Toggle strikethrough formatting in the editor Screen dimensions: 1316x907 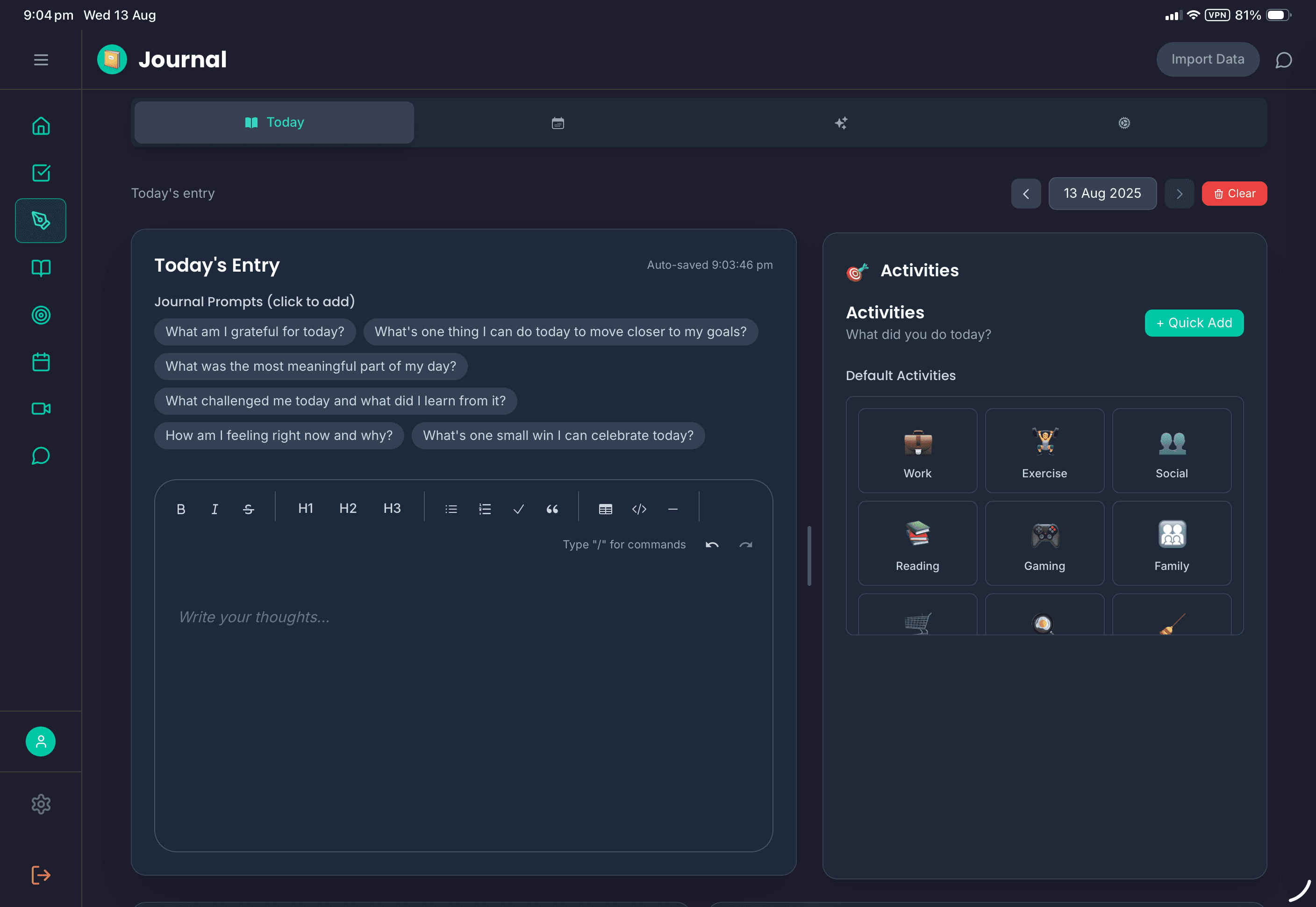tap(248, 508)
